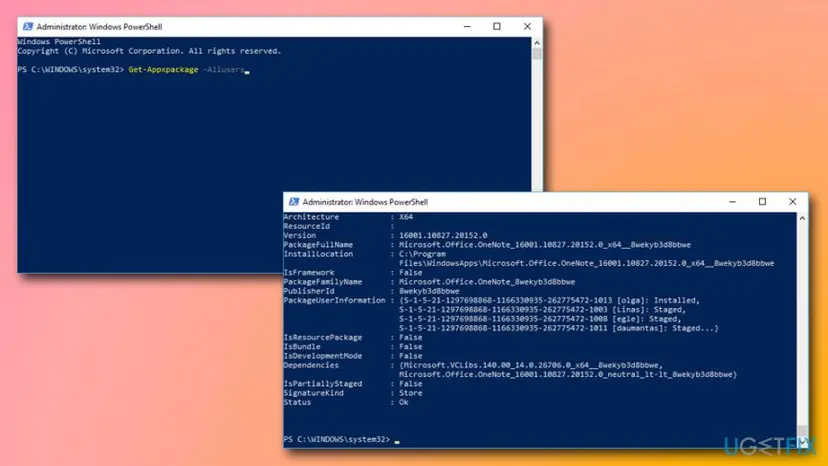Close the back PowerShell window
828x466 pixels.
[x=527, y=26]
